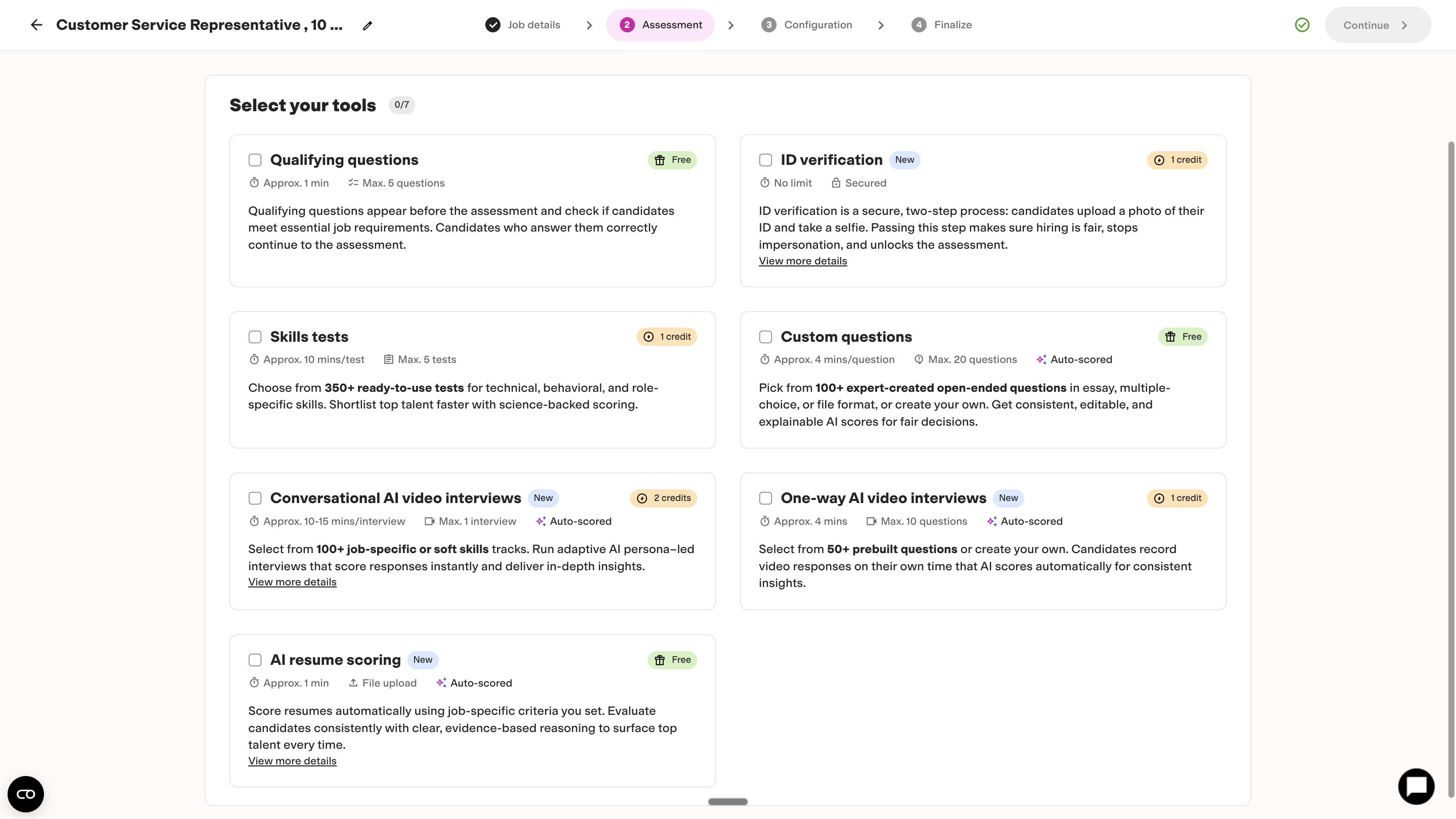This screenshot has height=819, width=1456.
Task: Click the credit icon on One-way AI video badge
Action: pyautogui.click(x=1159, y=498)
